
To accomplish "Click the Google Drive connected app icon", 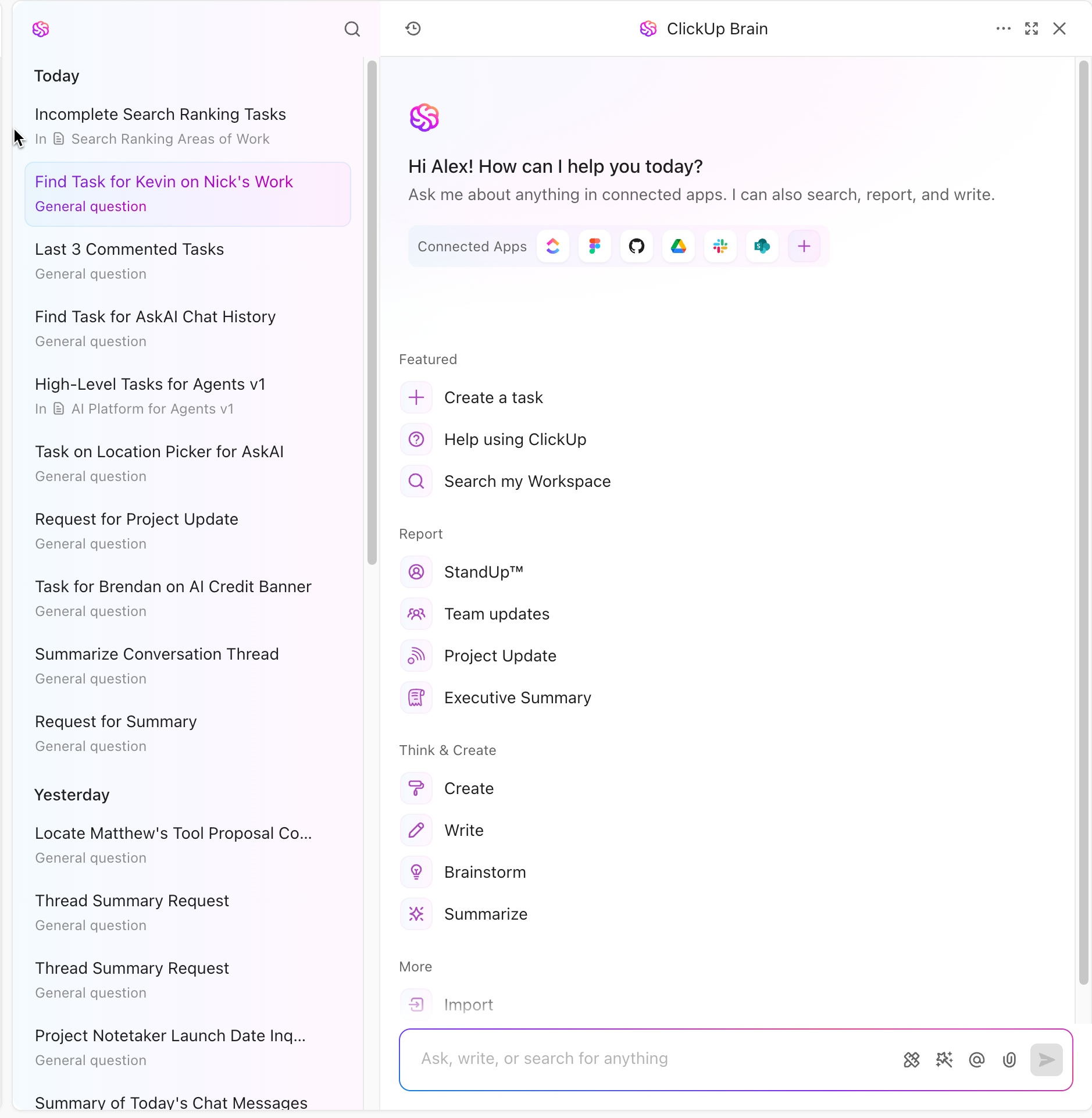I will [679, 246].
